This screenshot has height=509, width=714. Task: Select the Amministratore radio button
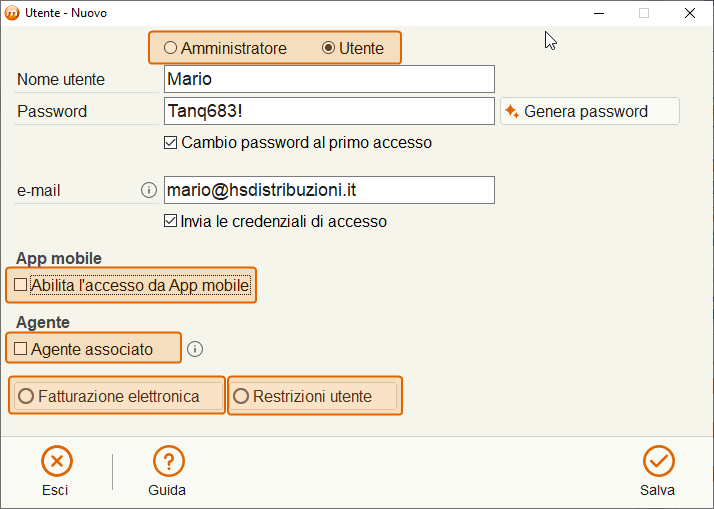click(170, 48)
